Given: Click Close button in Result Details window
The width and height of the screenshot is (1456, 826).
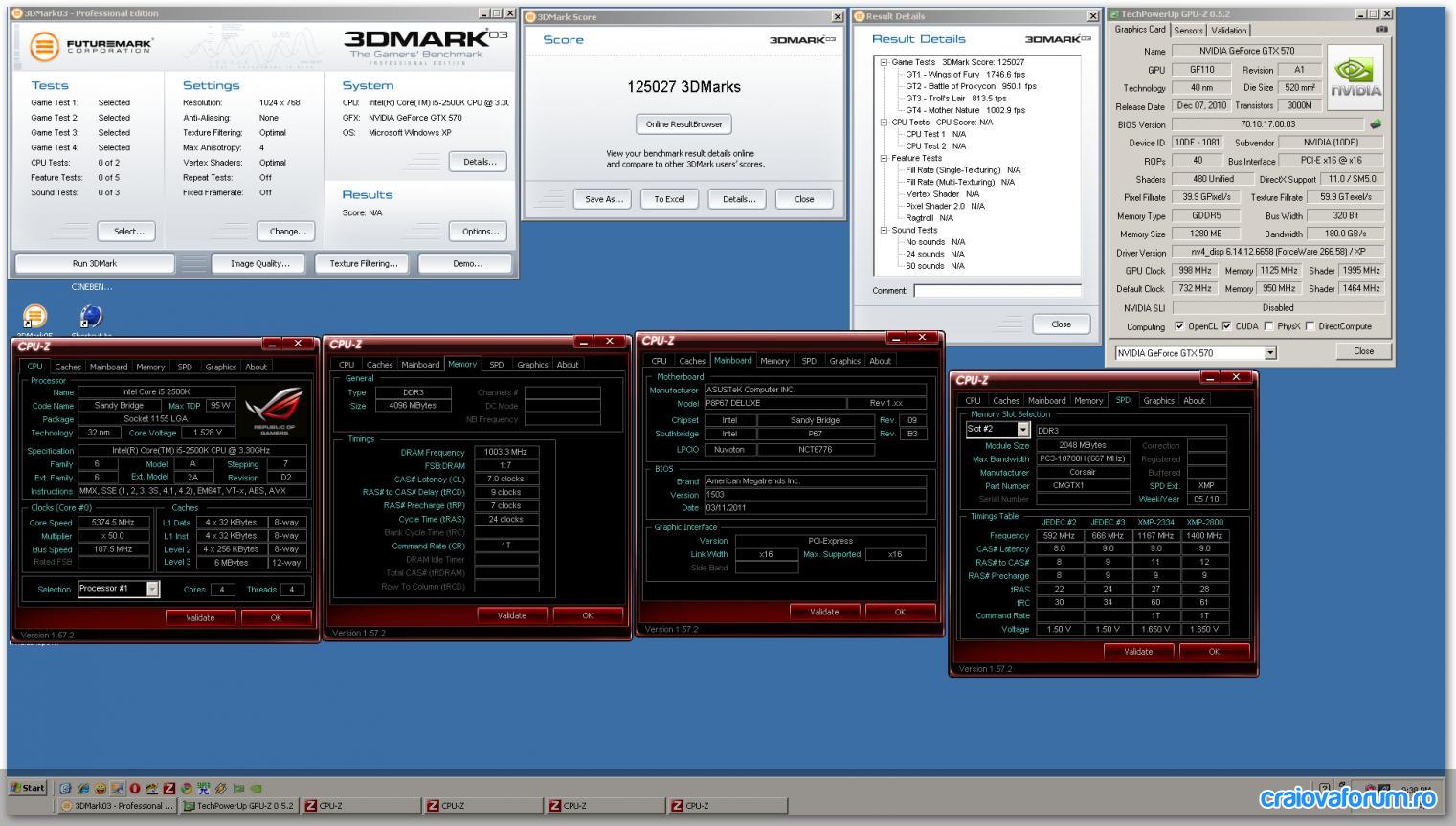Looking at the screenshot, I should pyautogui.click(x=1062, y=324).
